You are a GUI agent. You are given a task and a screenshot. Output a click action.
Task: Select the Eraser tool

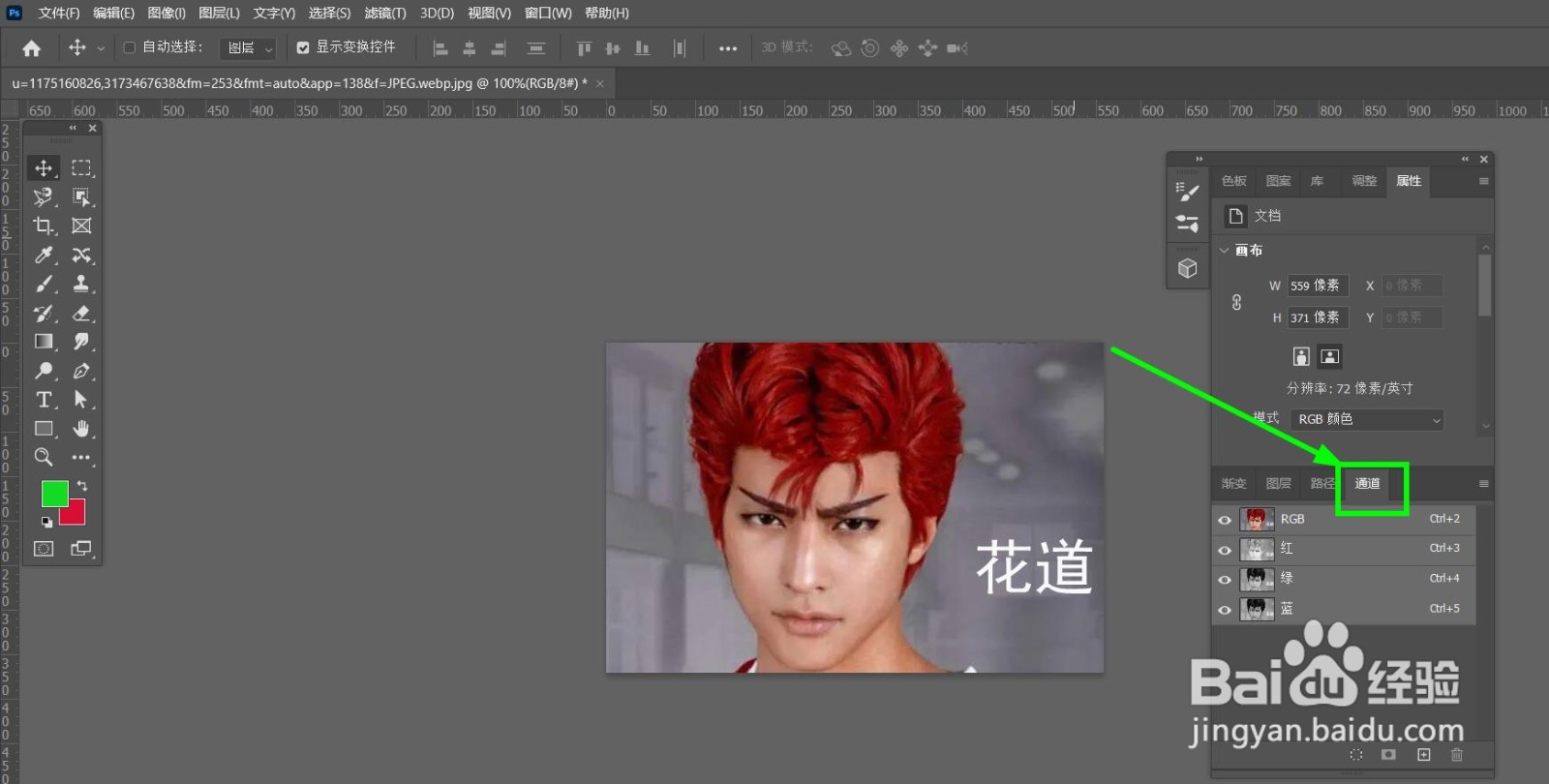coord(81,313)
